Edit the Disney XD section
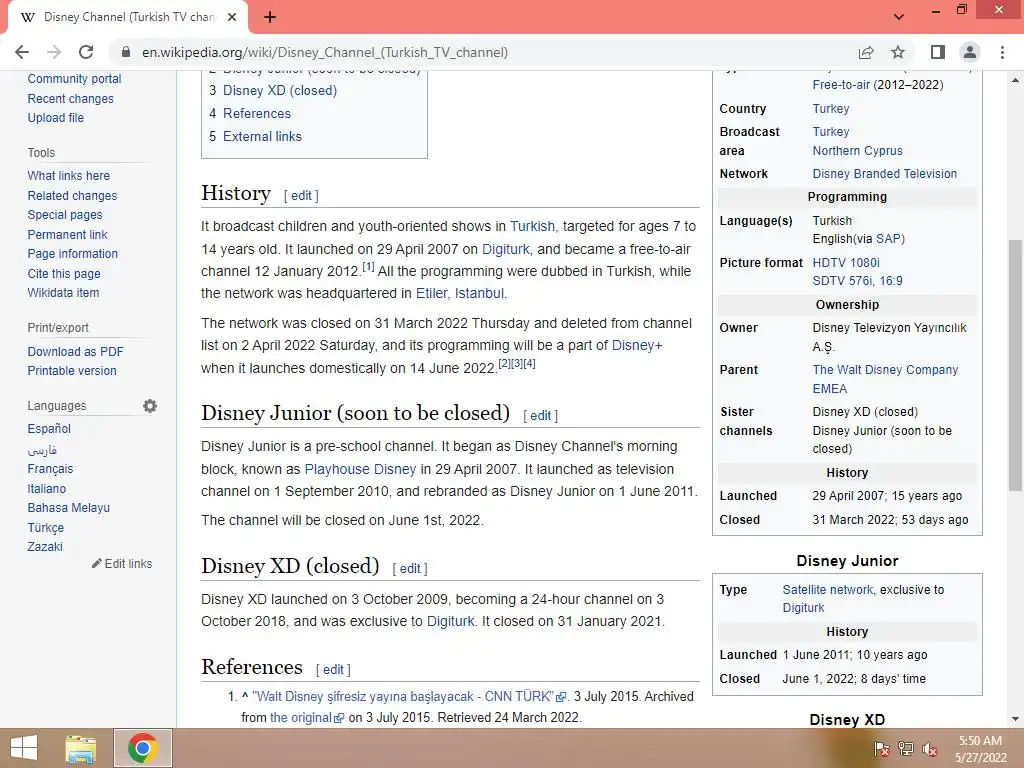Viewport: 1024px width, 768px height. coord(409,569)
